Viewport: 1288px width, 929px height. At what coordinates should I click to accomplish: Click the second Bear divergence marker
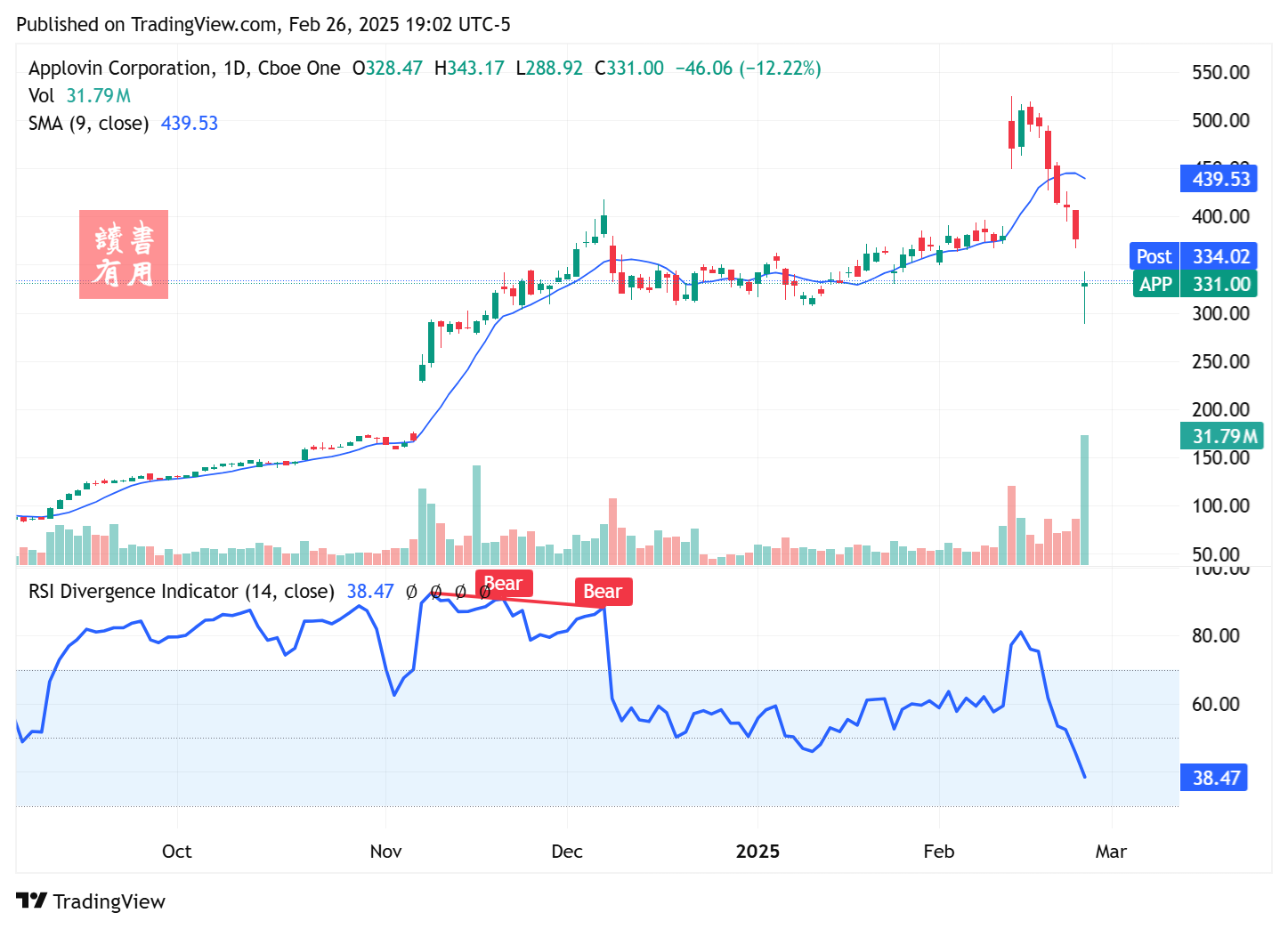[x=603, y=591]
